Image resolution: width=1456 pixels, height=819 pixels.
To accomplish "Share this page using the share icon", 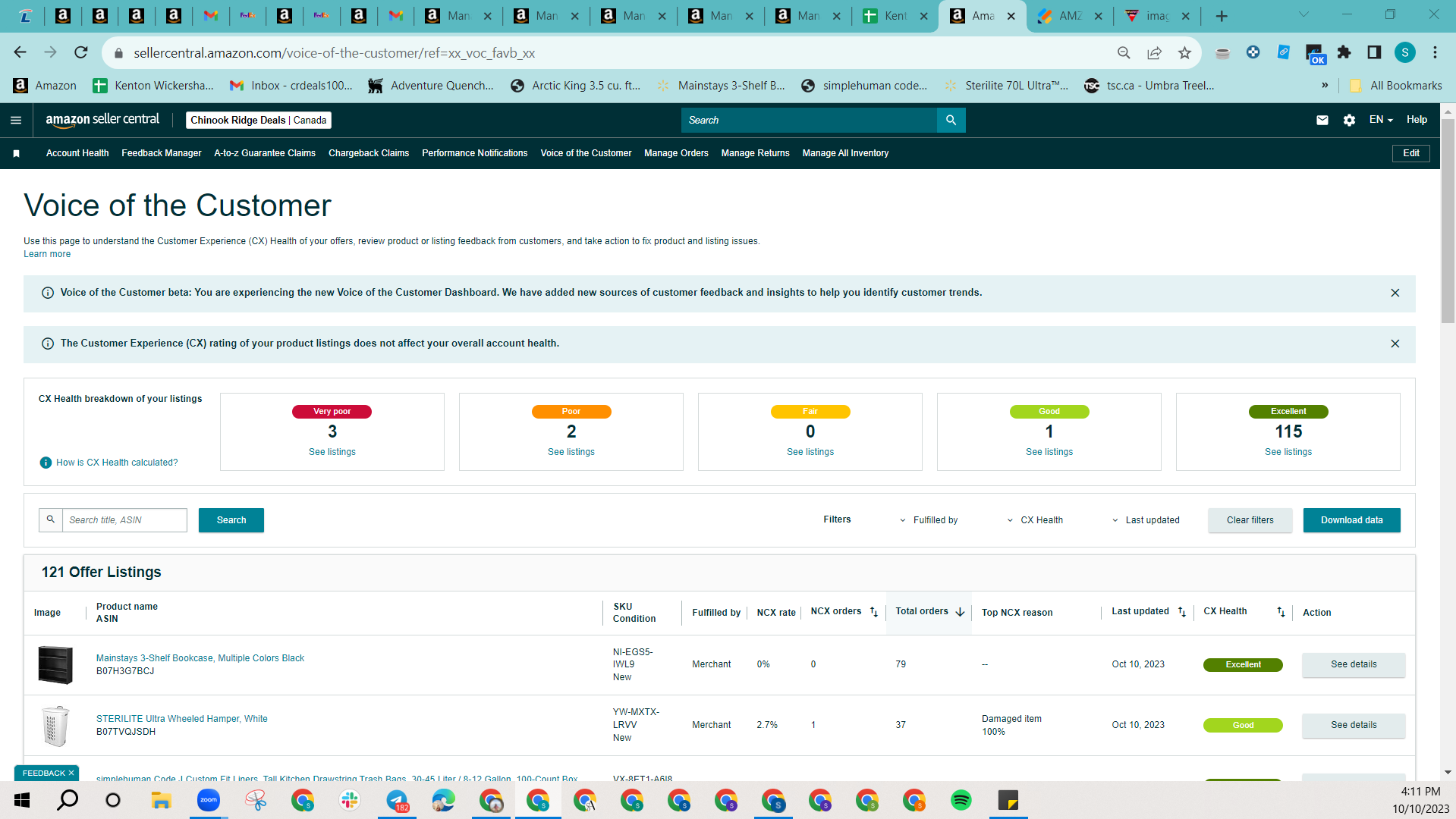I will pyautogui.click(x=1154, y=52).
